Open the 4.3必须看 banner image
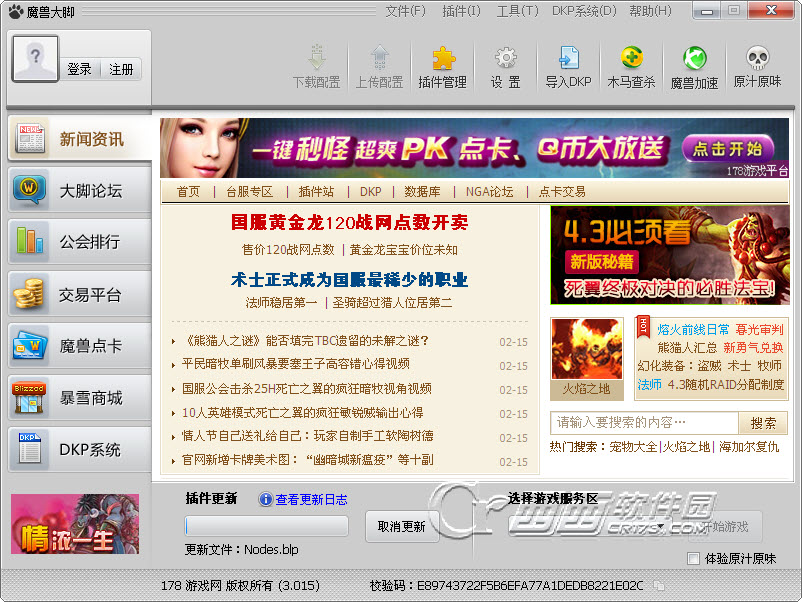802x602 pixels. click(670, 255)
